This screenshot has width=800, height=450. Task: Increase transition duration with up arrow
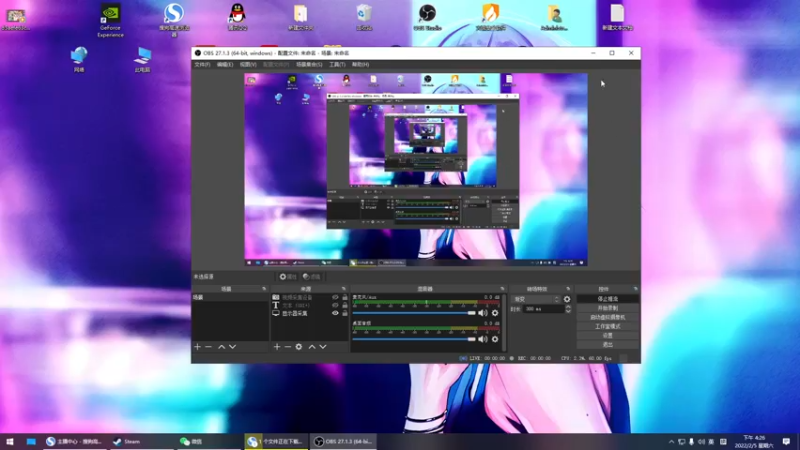568,307
